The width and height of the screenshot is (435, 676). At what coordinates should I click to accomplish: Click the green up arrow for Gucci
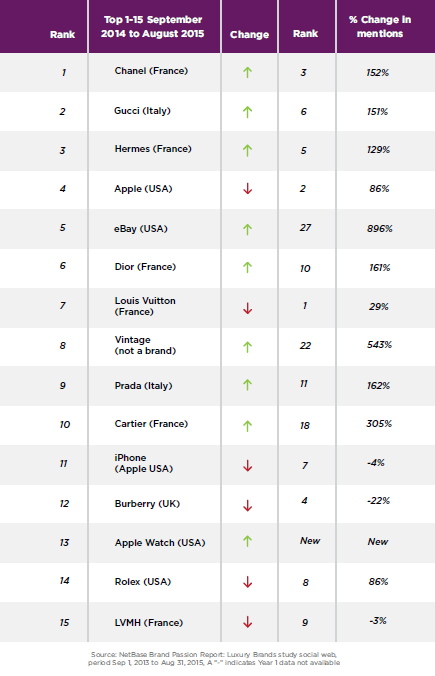tap(247, 112)
